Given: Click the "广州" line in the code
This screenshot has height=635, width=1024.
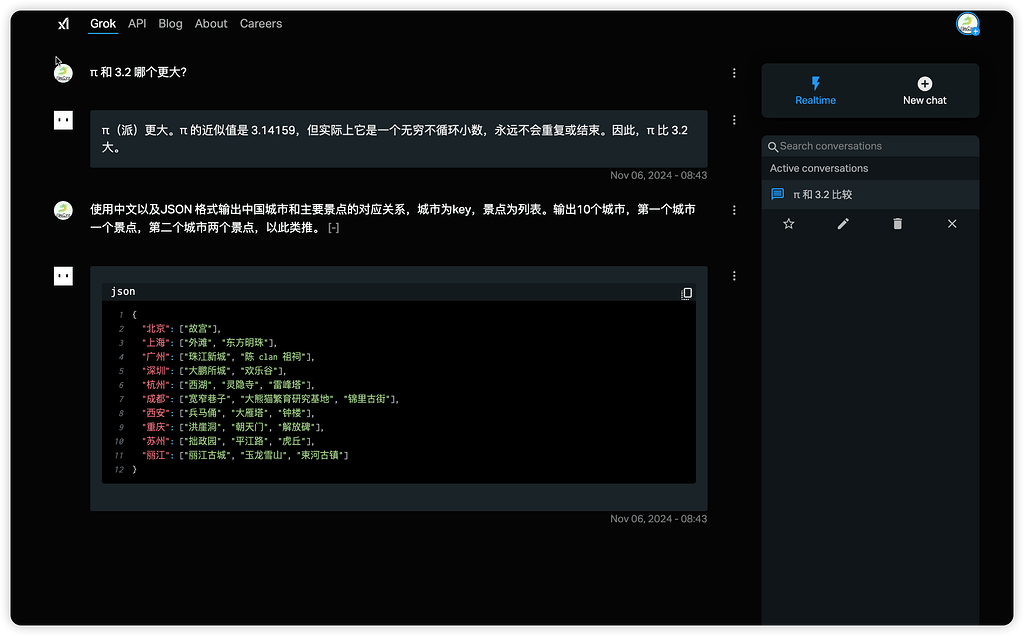Looking at the screenshot, I should click(x=229, y=357).
